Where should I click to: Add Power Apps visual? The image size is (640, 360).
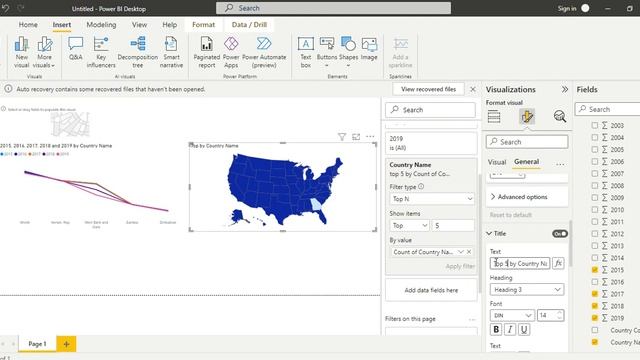pos(231,52)
